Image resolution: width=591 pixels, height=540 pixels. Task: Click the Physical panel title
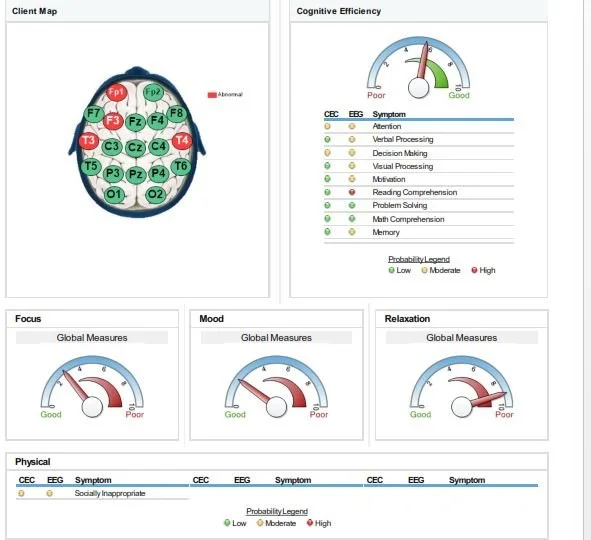32,462
